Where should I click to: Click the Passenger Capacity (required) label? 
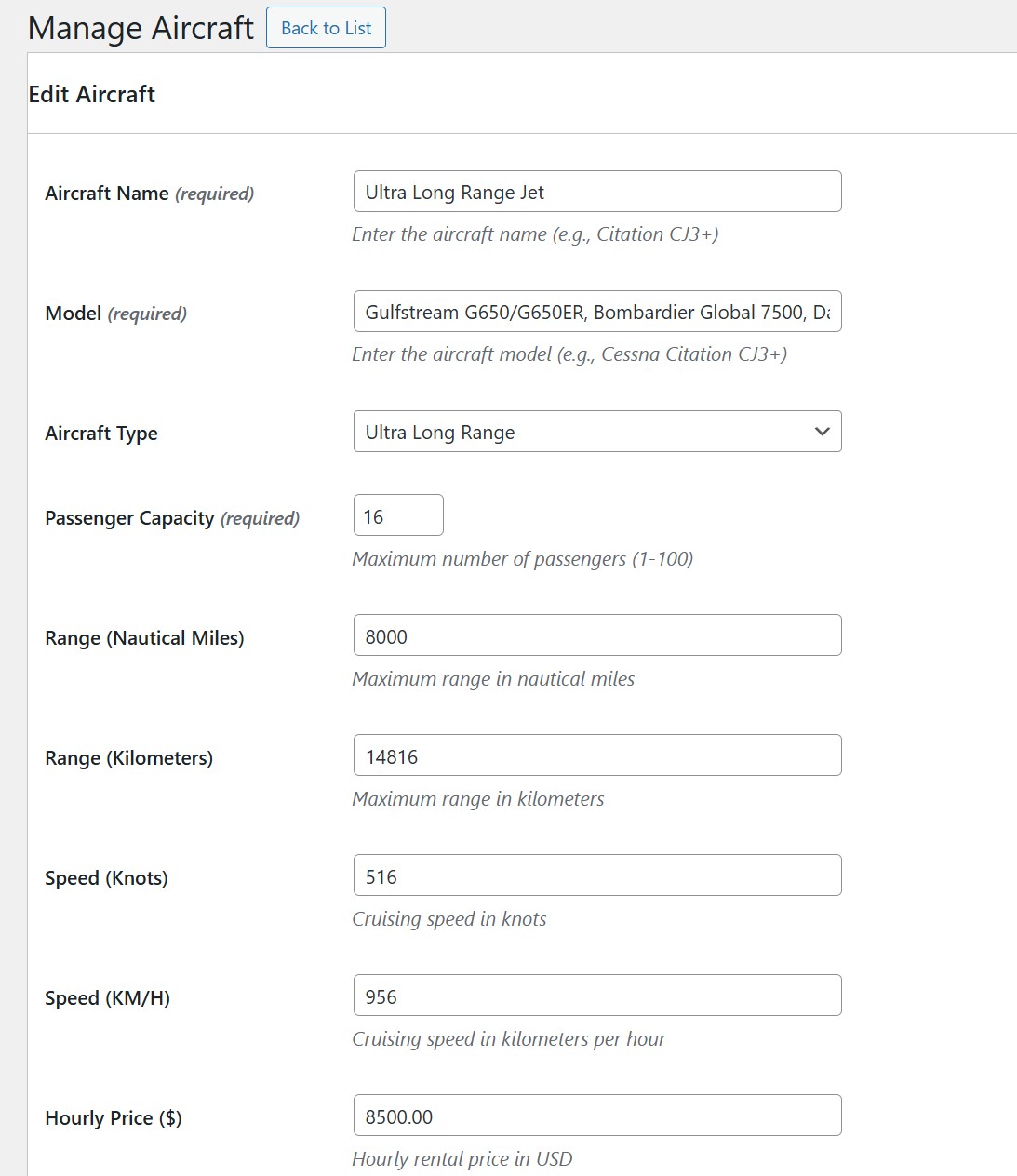pyautogui.click(x=172, y=518)
